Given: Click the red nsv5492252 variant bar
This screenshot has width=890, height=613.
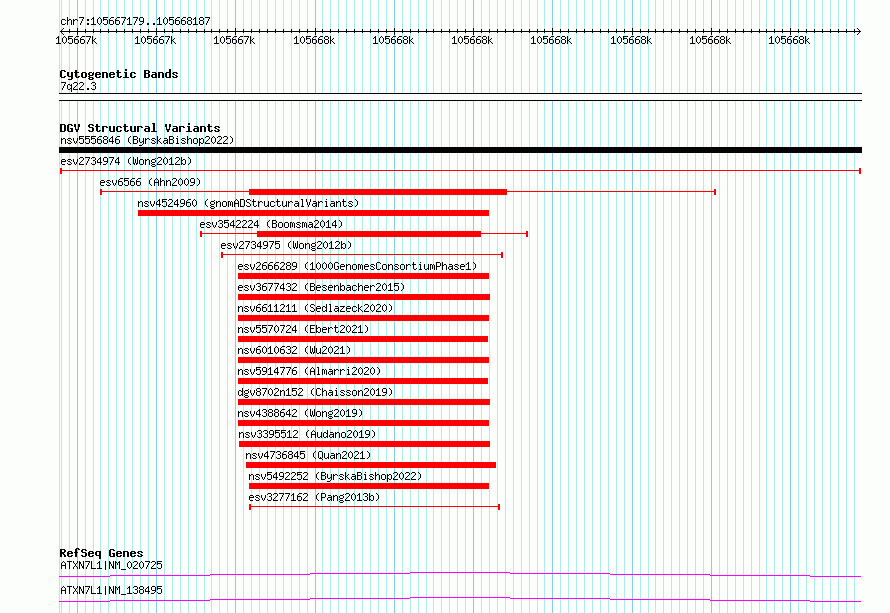Looking at the screenshot, I should point(369,486).
